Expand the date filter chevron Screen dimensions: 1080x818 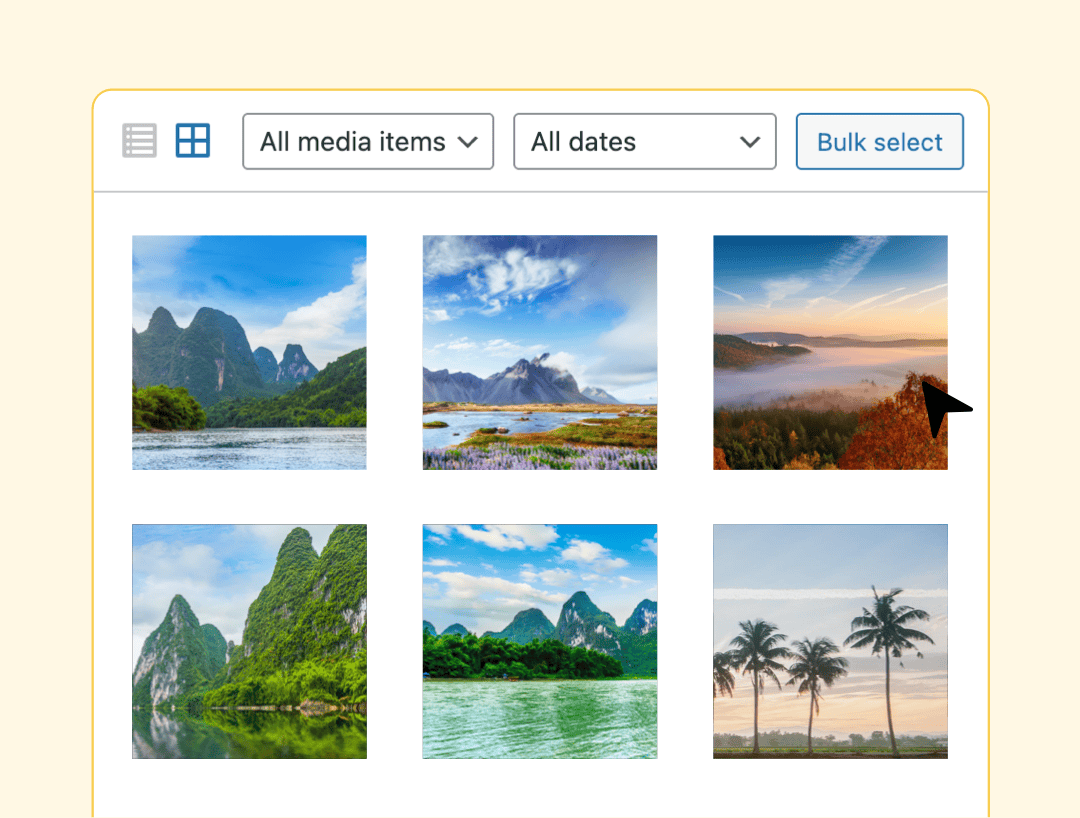(x=750, y=142)
